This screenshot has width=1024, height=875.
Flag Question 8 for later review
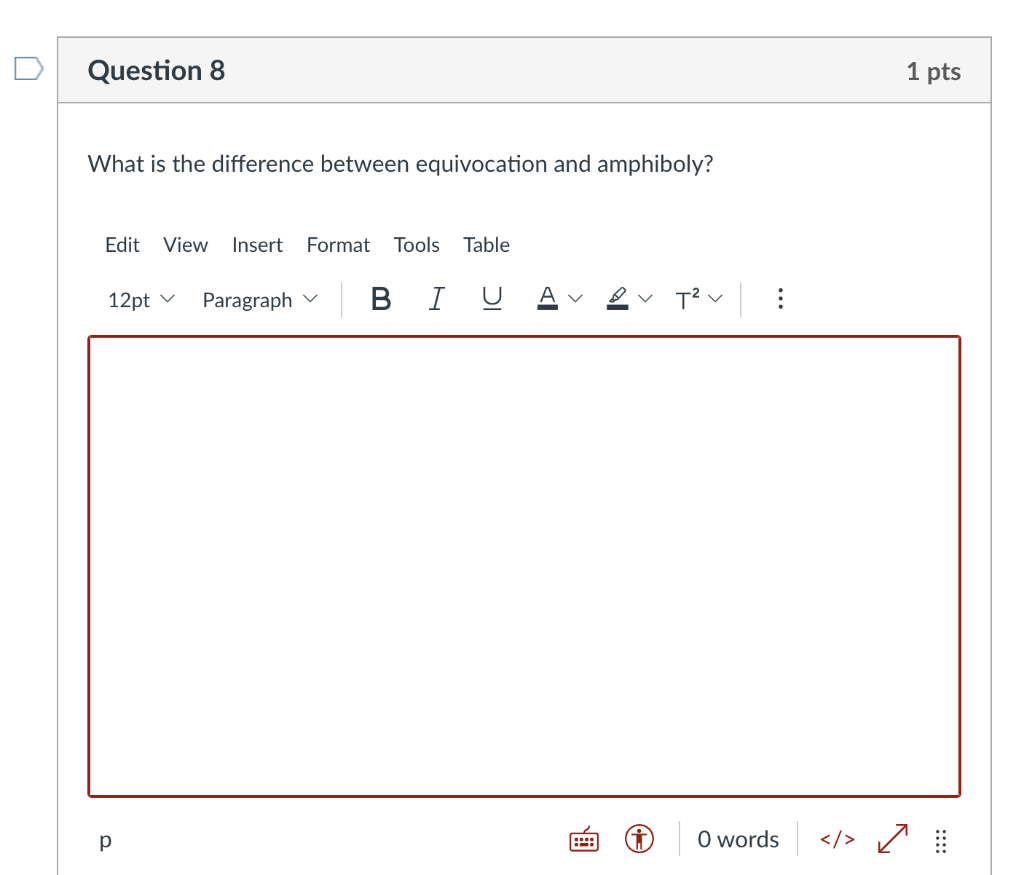point(28,68)
